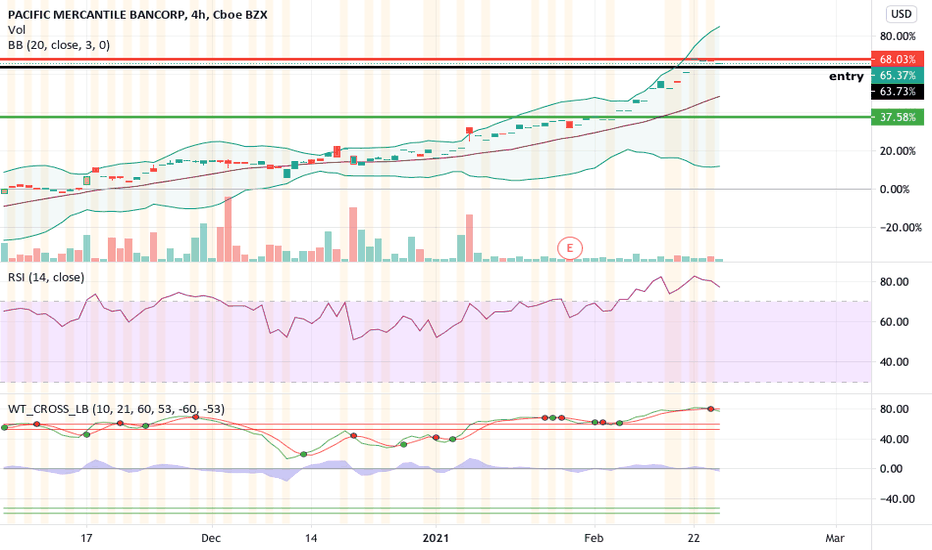This screenshot has height=550, width=932.
Task: Click the 80.00% price axis label
Action: [898, 36]
